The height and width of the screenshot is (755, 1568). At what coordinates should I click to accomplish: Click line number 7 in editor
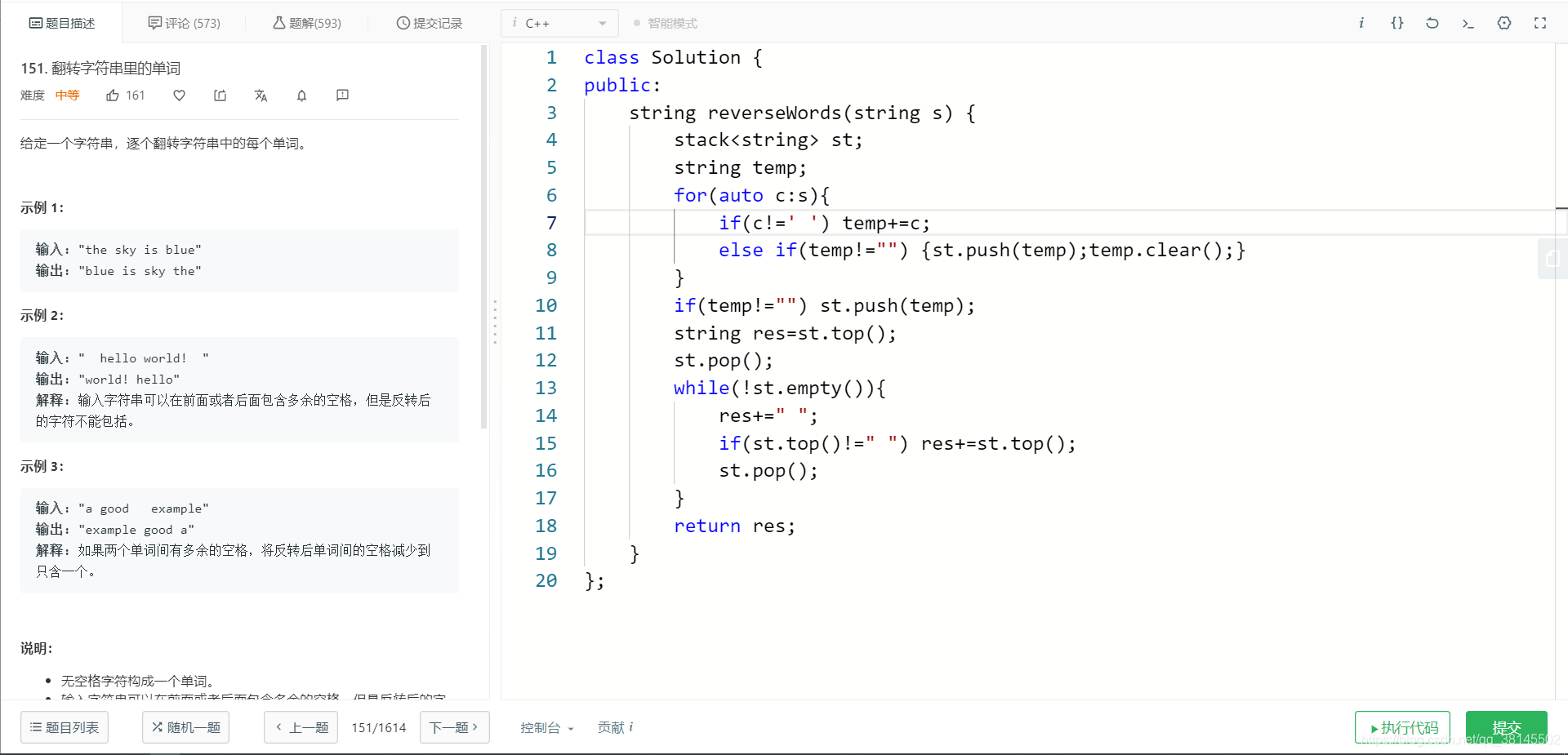pyautogui.click(x=551, y=223)
